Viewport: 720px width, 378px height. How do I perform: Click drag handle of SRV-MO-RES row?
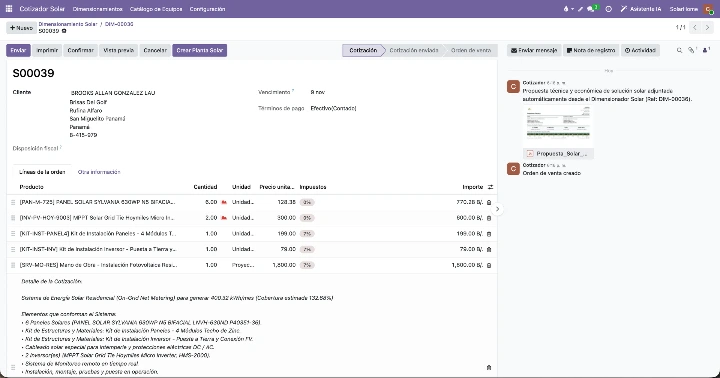[13, 265]
